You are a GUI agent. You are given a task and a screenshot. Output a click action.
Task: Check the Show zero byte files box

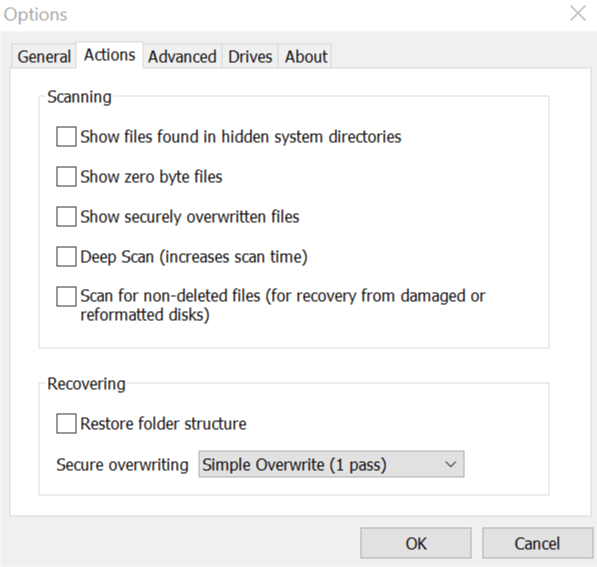click(x=66, y=177)
